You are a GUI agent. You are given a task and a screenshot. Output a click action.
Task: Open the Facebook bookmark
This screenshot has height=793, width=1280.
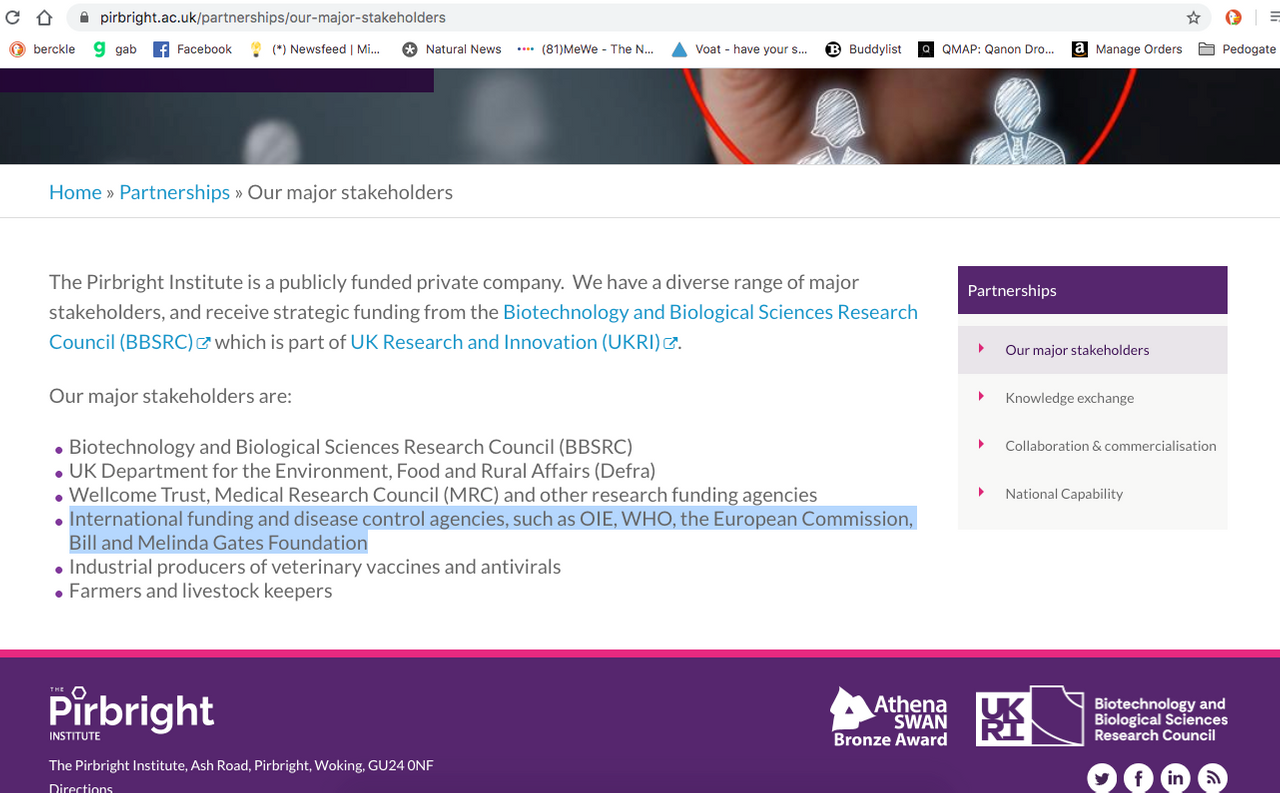tap(192, 49)
